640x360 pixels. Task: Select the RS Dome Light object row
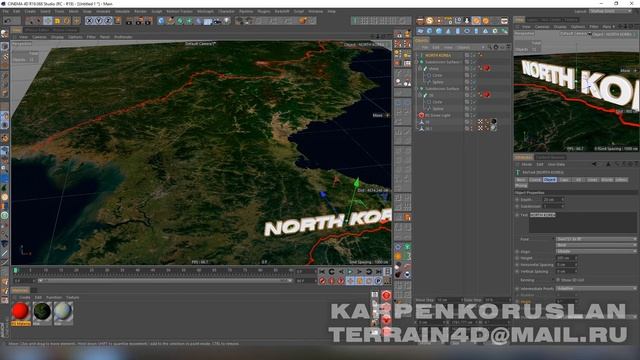(437, 116)
